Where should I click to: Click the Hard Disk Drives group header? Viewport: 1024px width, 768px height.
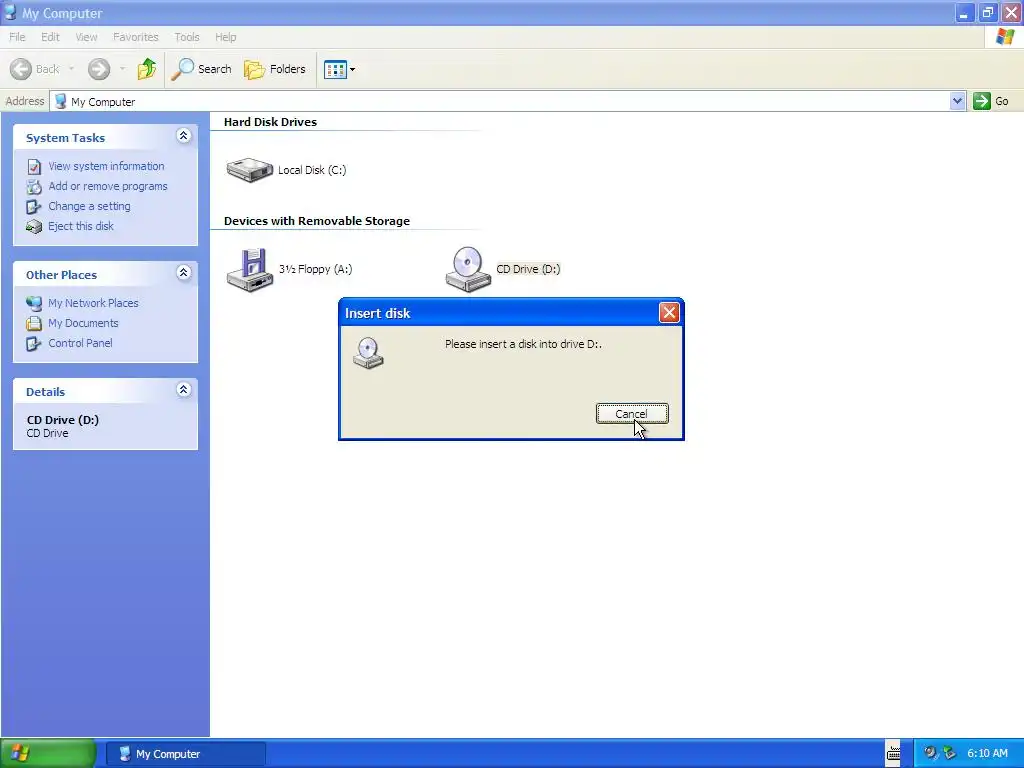click(270, 122)
